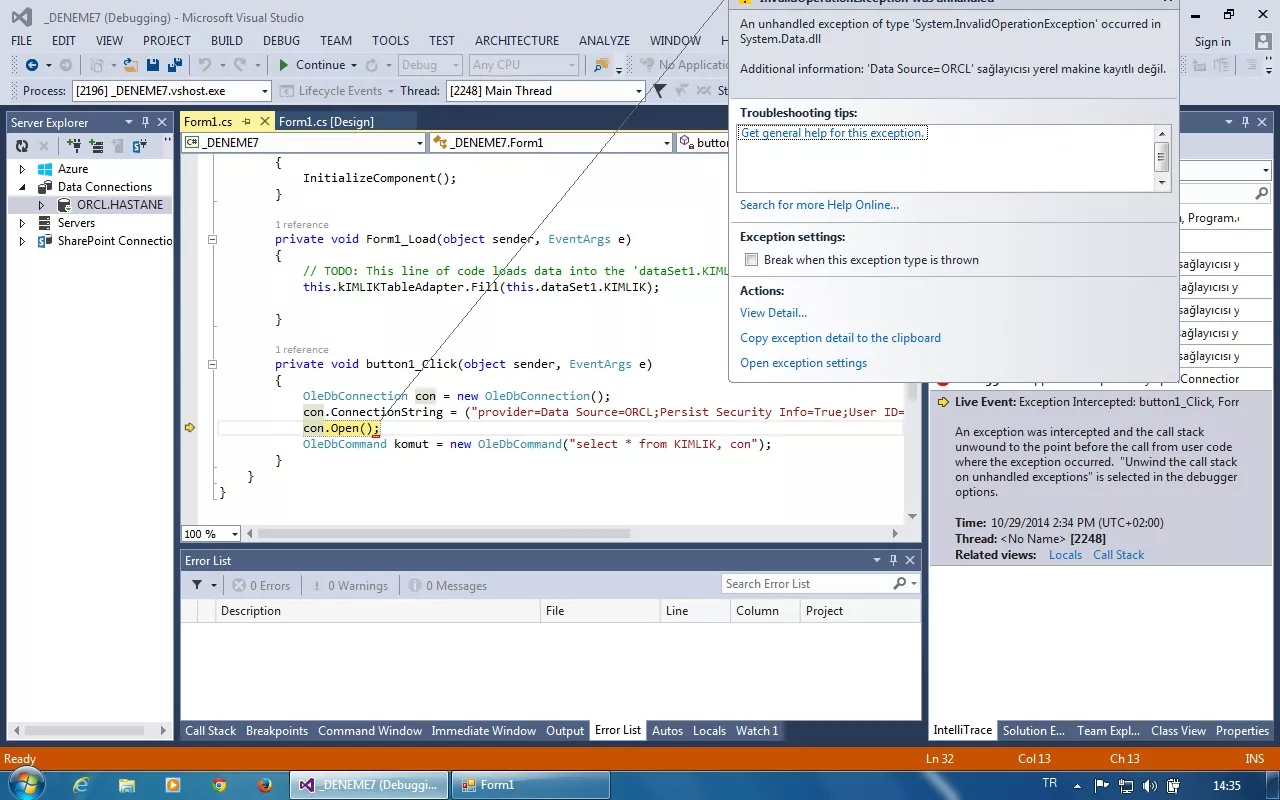Switch to the Call Stack tab
The height and width of the screenshot is (800, 1280).
click(211, 731)
